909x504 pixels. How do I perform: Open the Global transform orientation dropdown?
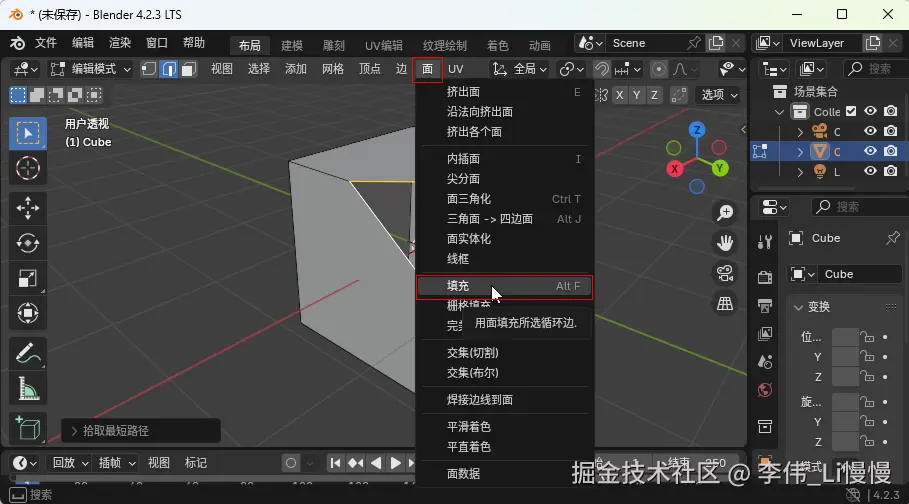pyautogui.click(x=519, y=70)
